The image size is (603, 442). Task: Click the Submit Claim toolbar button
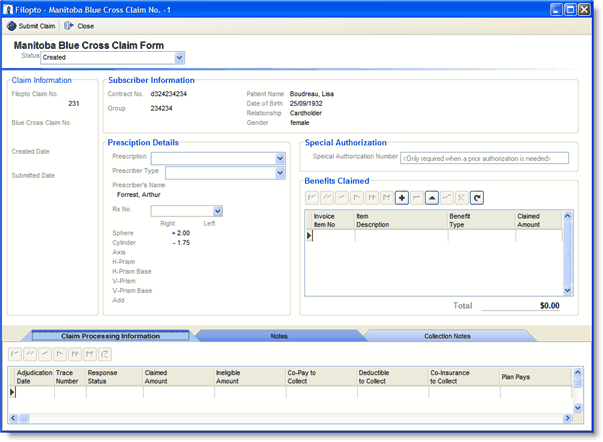tap(31, 26)
